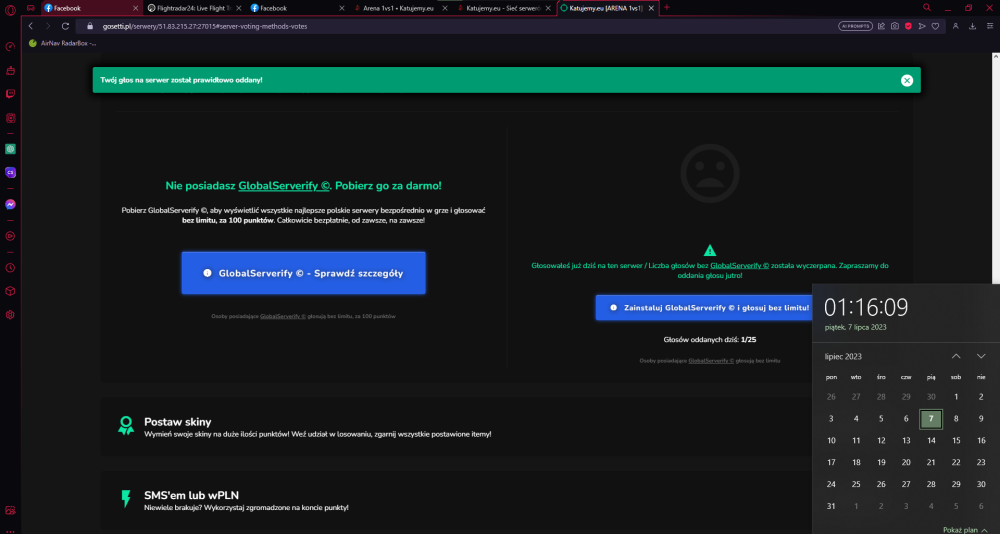Click the photo icon near sidebar bottom

(10, 510)
